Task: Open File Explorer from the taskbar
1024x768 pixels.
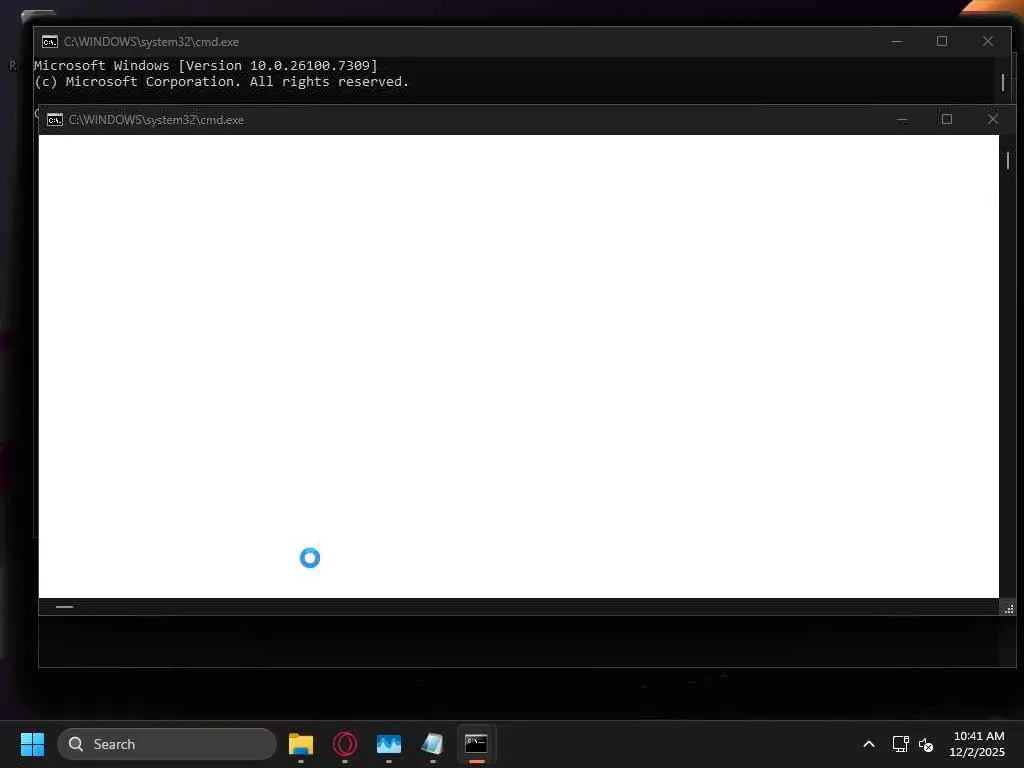Action: click(301, 744)
